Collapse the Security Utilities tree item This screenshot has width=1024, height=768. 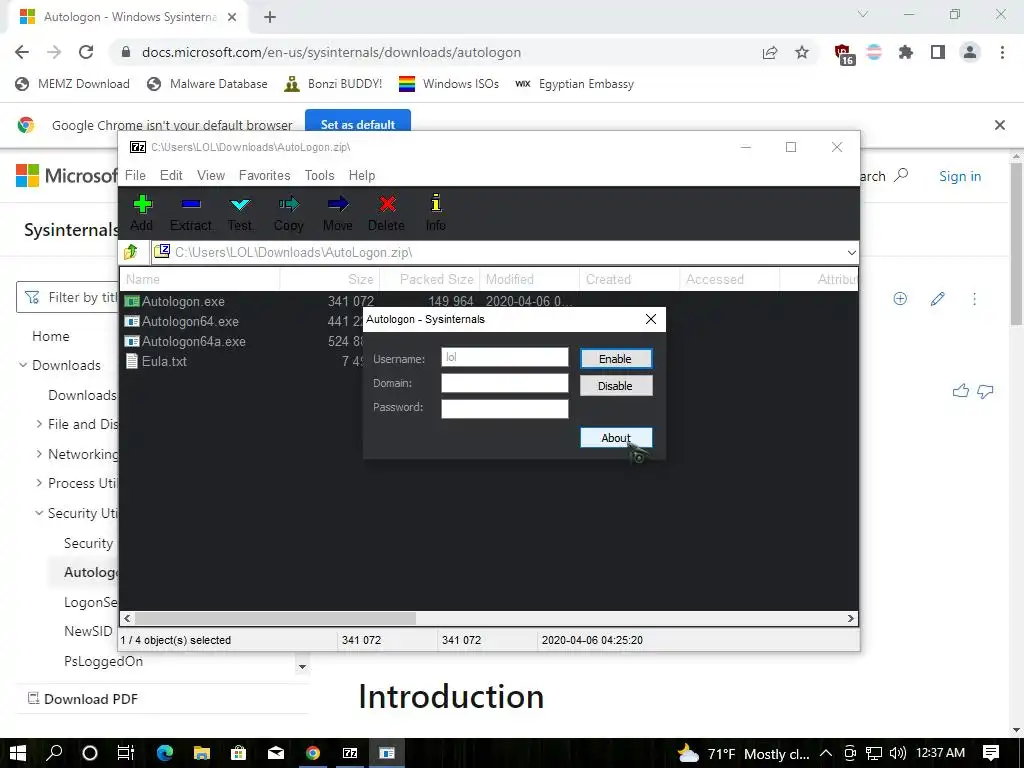coord(39,513)
